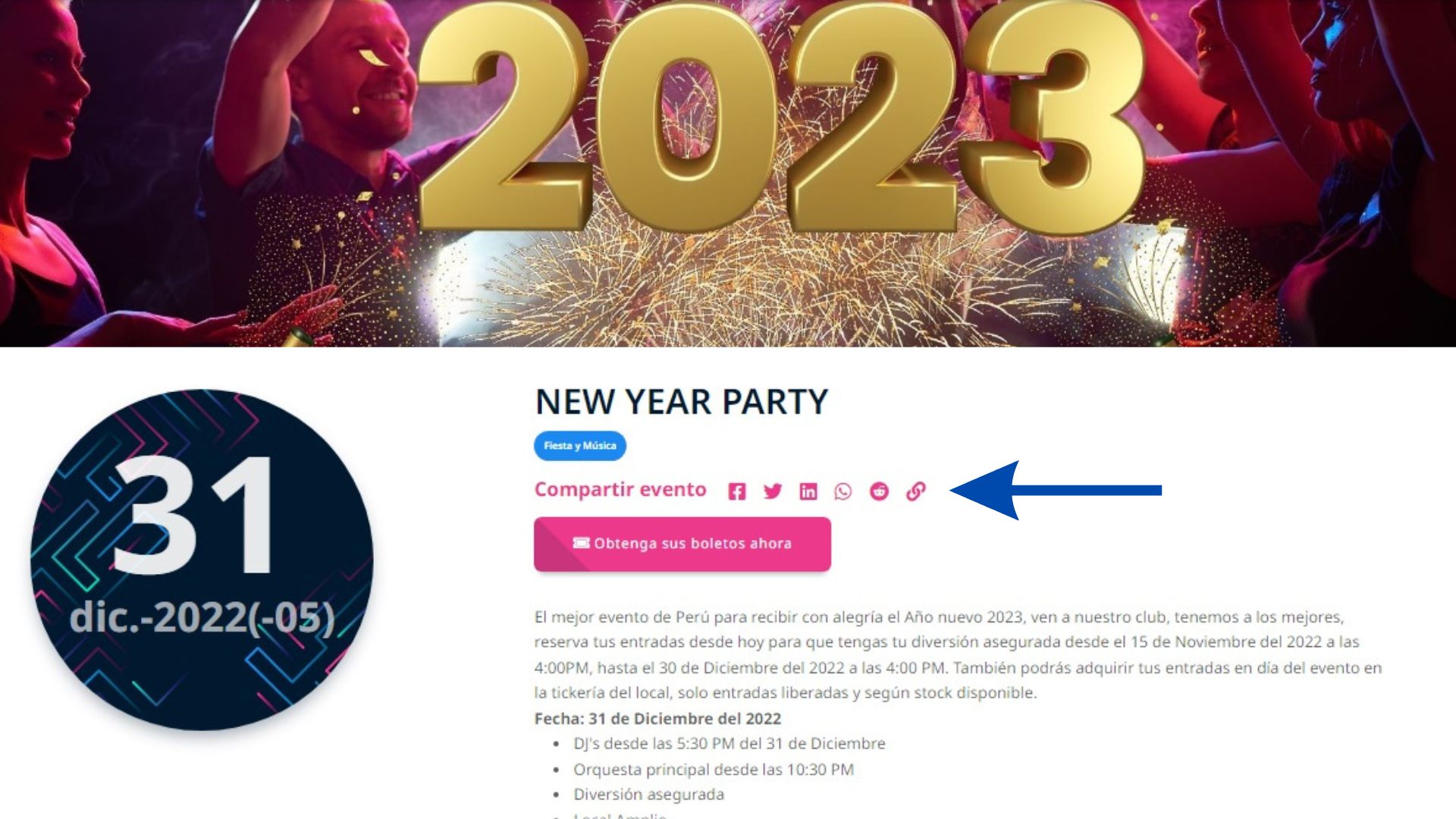The image size is (1456, 819).
Task: Click the LinkedIn share icon
Action: [808, 491]
